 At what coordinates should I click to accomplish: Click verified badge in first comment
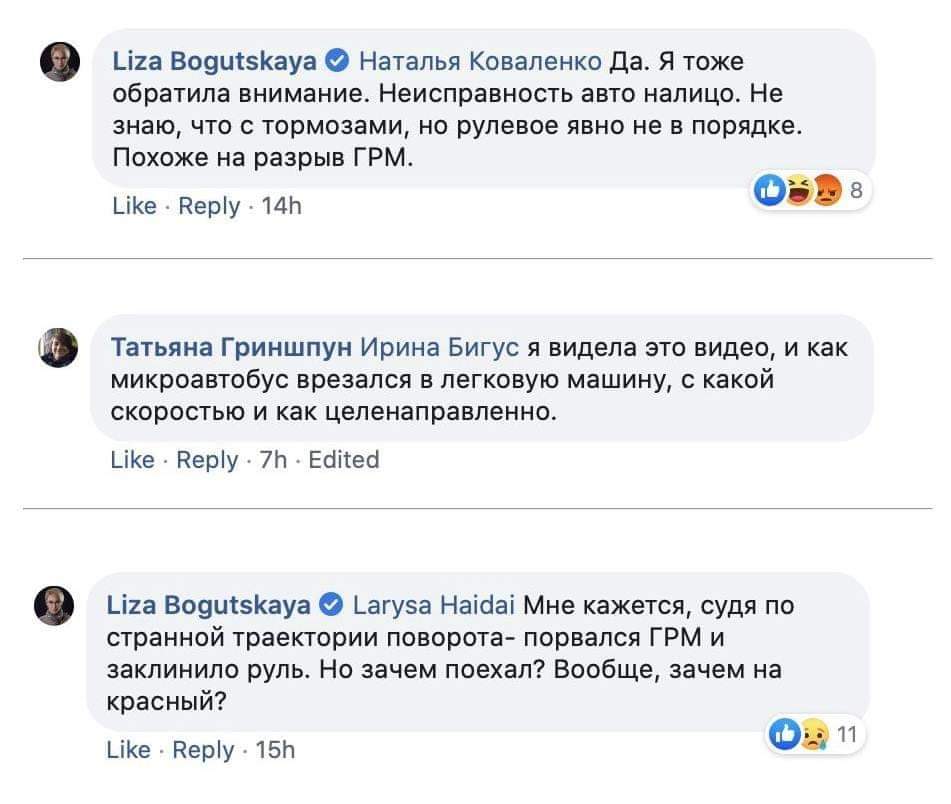pyautogui.click(x=338, y=62)
